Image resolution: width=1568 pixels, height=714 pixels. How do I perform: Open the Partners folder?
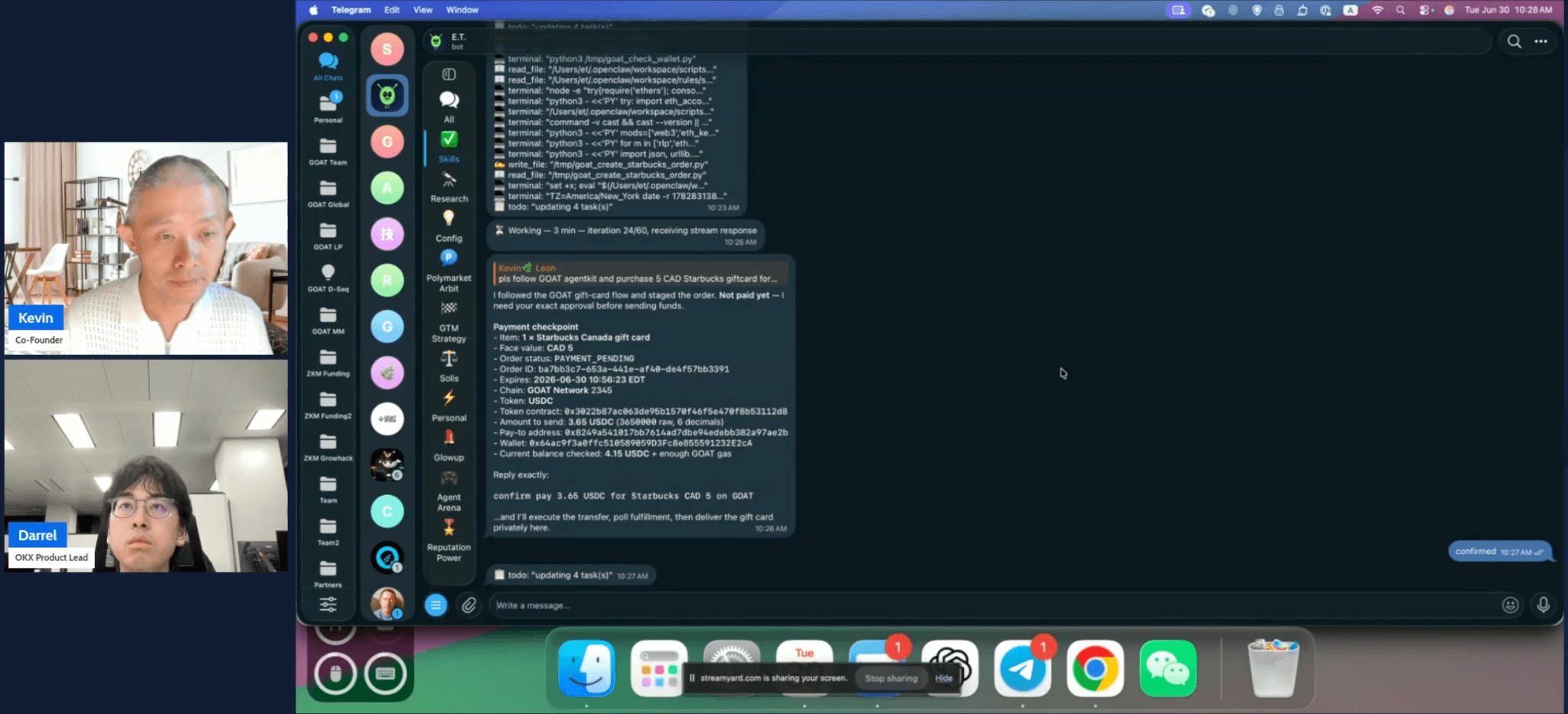tap(328, 574)
